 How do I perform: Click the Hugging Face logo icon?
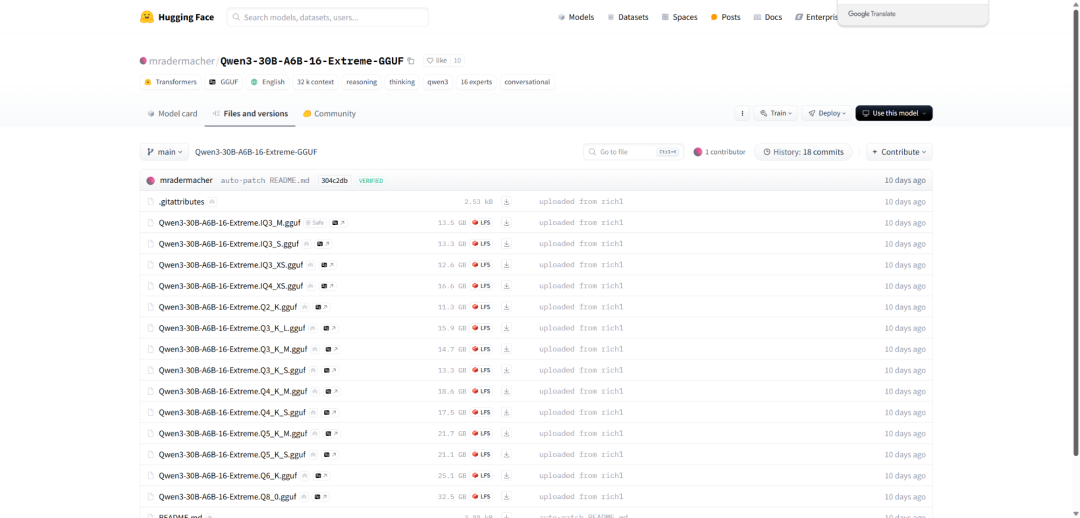[146, 17]
